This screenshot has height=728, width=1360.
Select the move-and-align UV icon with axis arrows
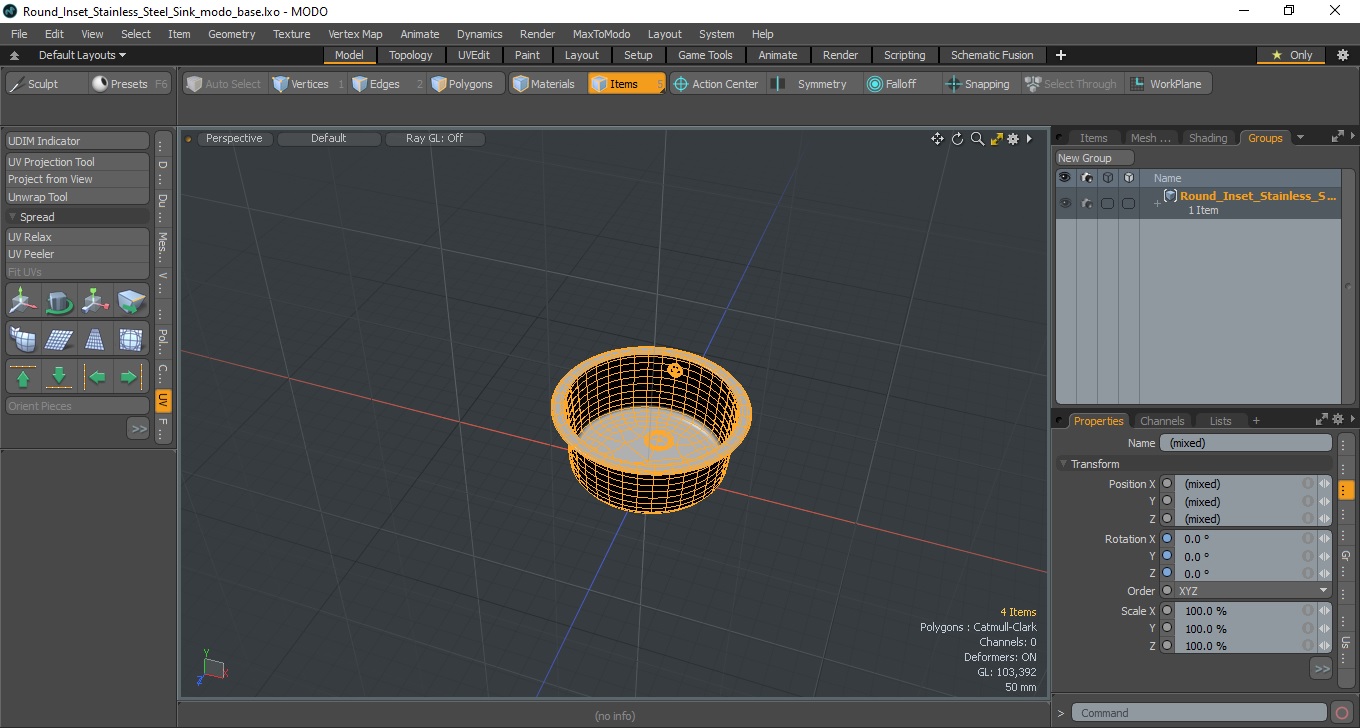point(23,301)
